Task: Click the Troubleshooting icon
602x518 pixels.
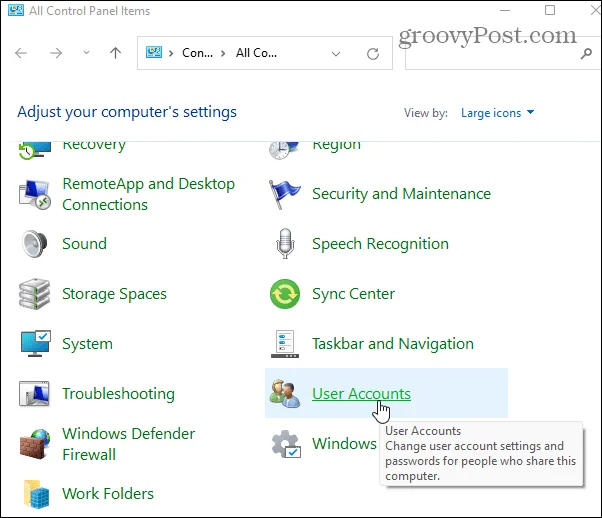Action: point(34,394)
